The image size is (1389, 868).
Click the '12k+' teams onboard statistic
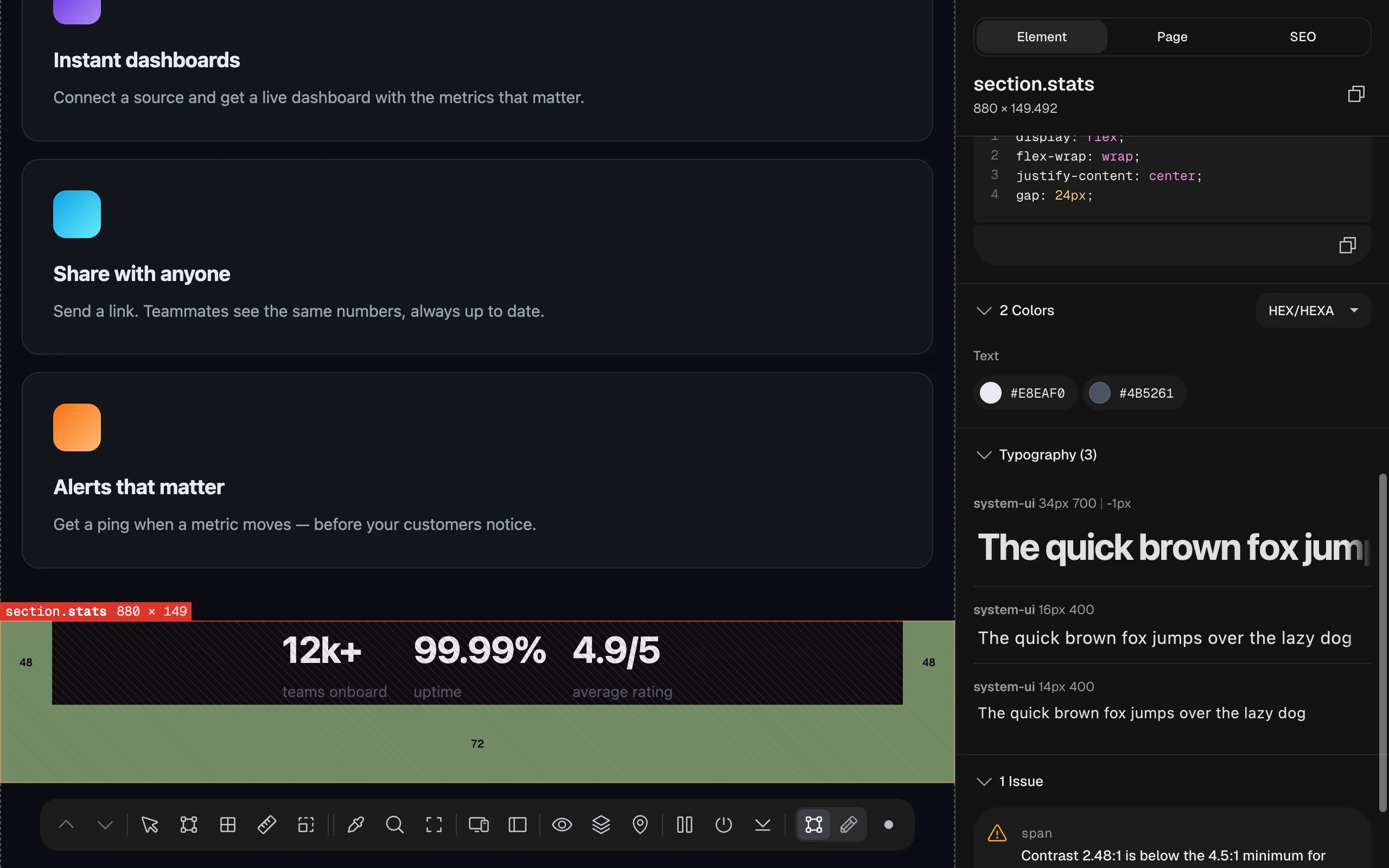(x=322, y=650)
